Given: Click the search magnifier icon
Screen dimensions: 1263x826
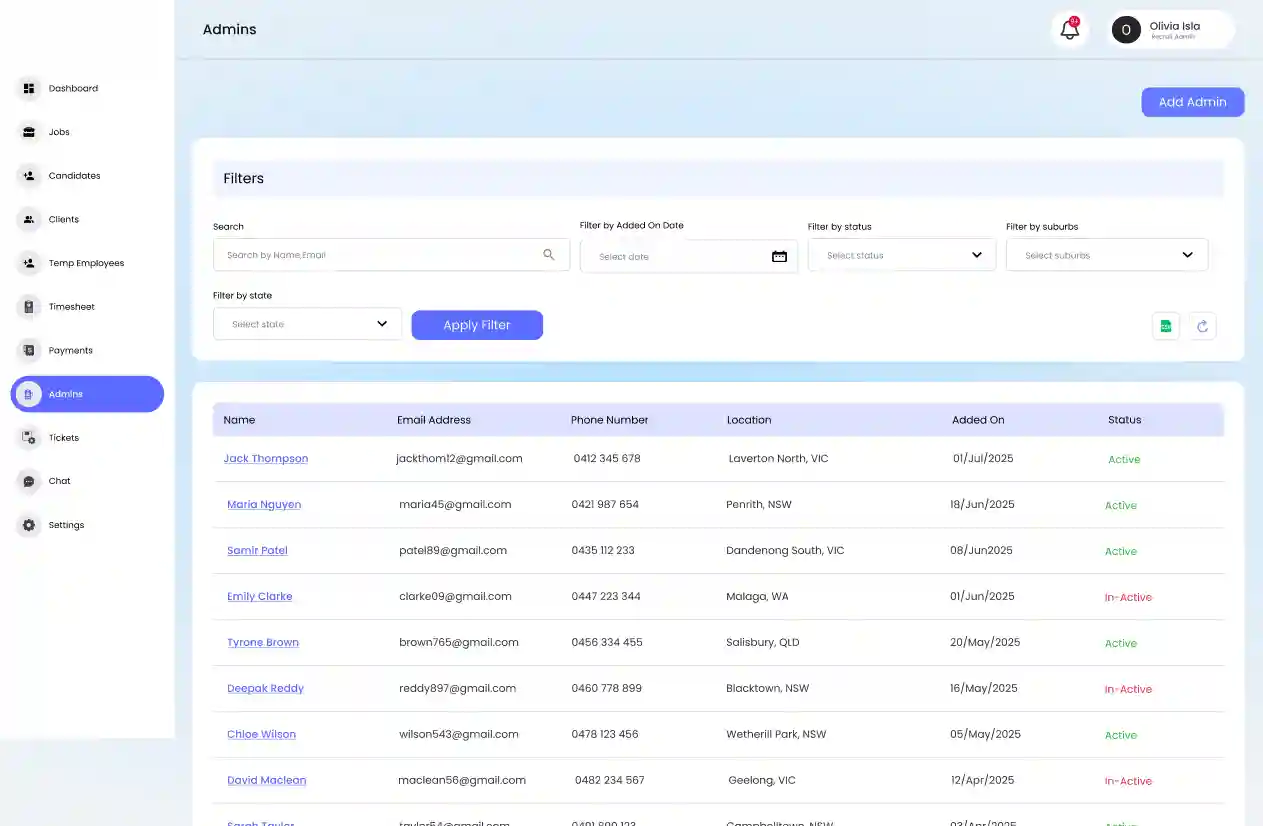Looking at the screenshot, I should (x=548, y=255).
